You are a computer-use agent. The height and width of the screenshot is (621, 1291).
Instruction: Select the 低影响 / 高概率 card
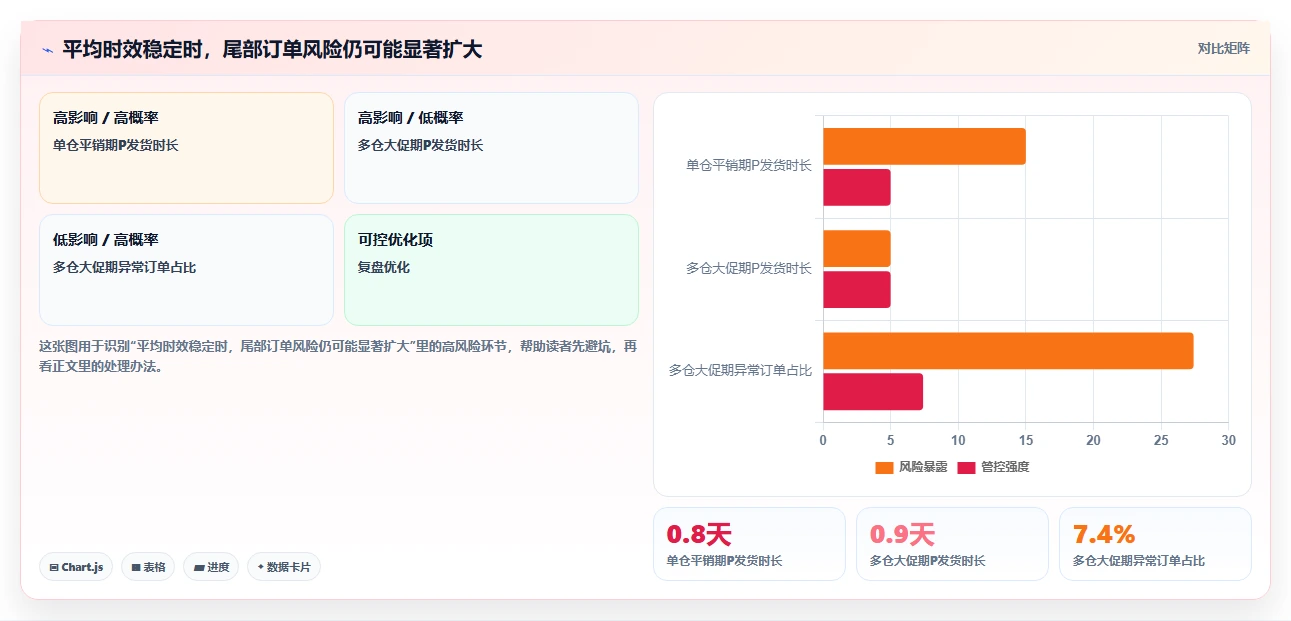(x=186, y=270)
